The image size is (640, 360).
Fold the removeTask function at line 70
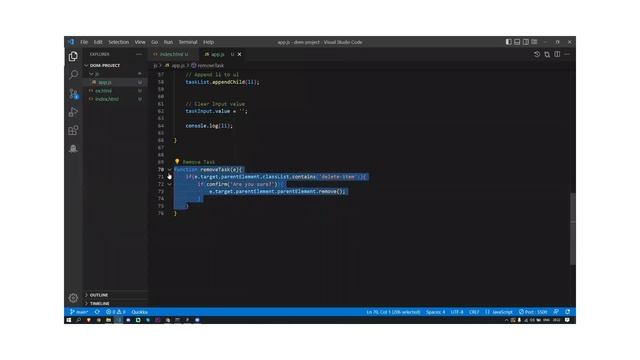point(169,169)
